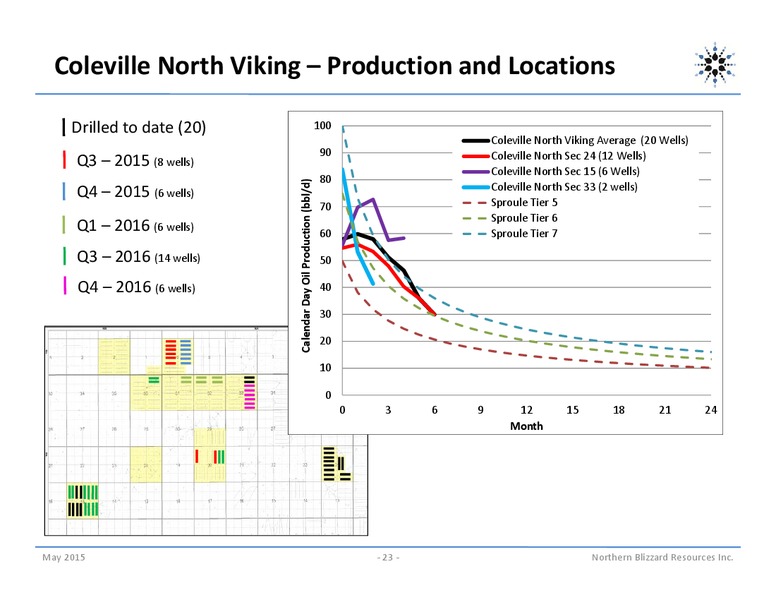
Task: Select the 'Q3 – 2015 (8 wells)' legend entry
Action: click(x=135, y=161)
